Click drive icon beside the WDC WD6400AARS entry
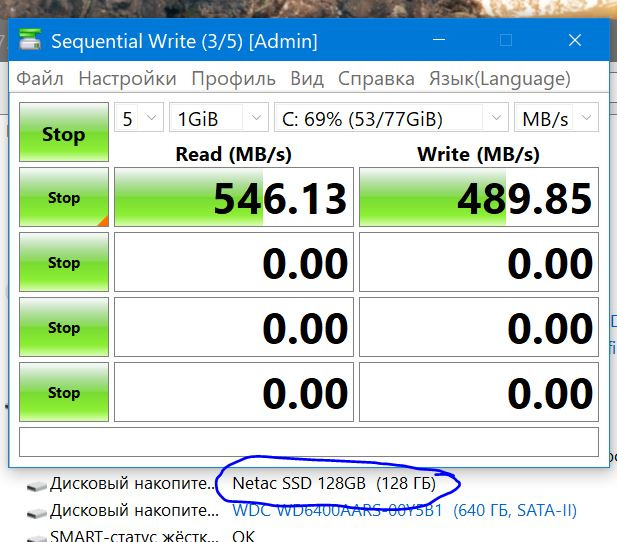Viewport: 617px width, 542px height. coord(37,511)
